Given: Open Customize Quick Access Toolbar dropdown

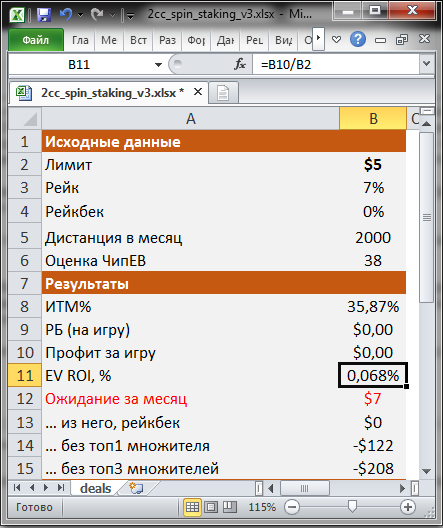Looking at the screenshot, I should coord(130,15).
